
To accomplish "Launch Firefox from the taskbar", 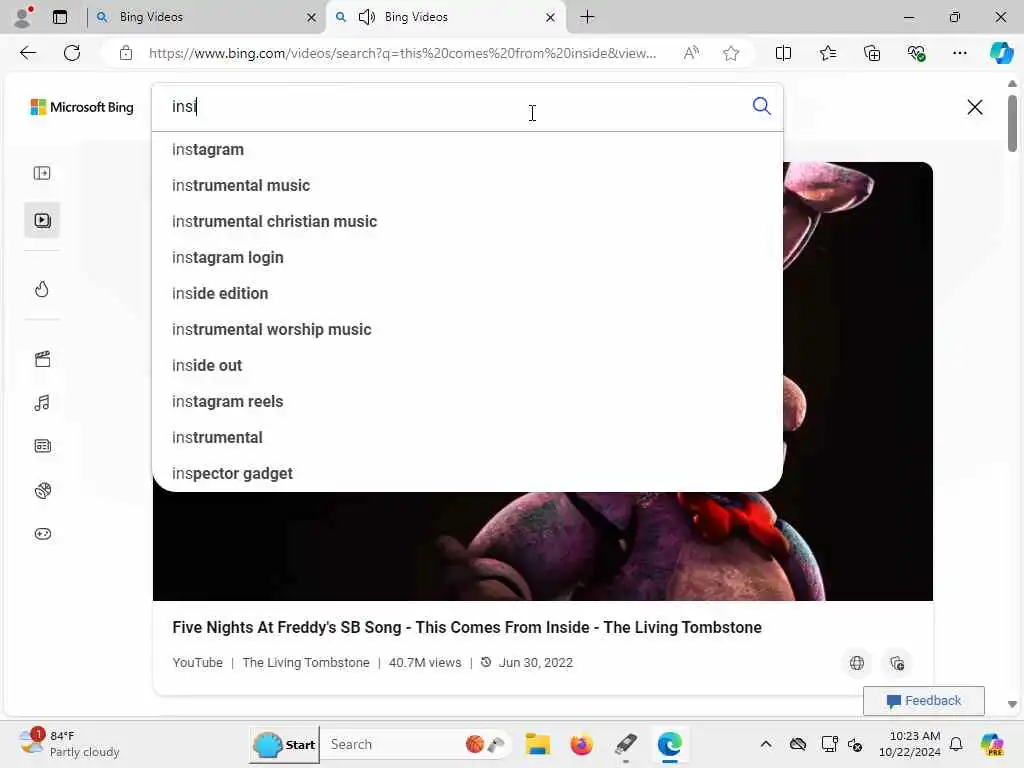I will click(581, 744).
